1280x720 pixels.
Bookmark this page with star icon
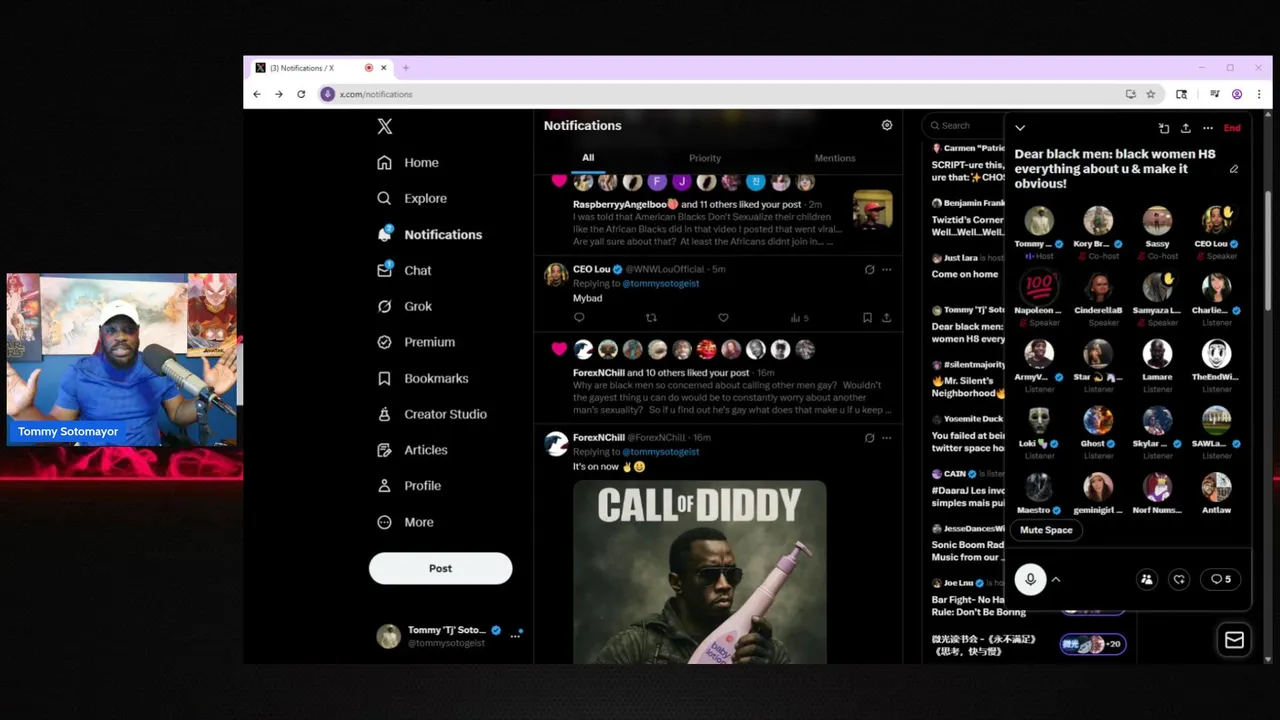(x=1151, y=94)
